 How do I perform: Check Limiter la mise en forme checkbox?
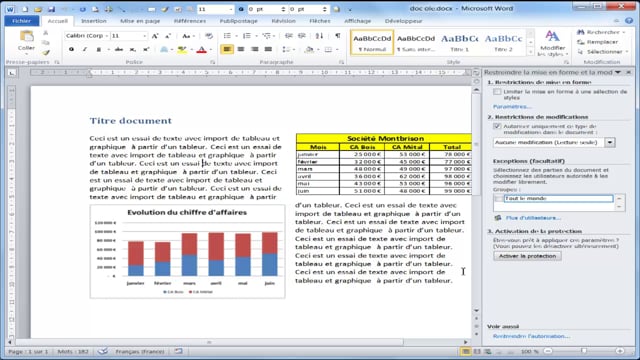[x=497, y=92]
